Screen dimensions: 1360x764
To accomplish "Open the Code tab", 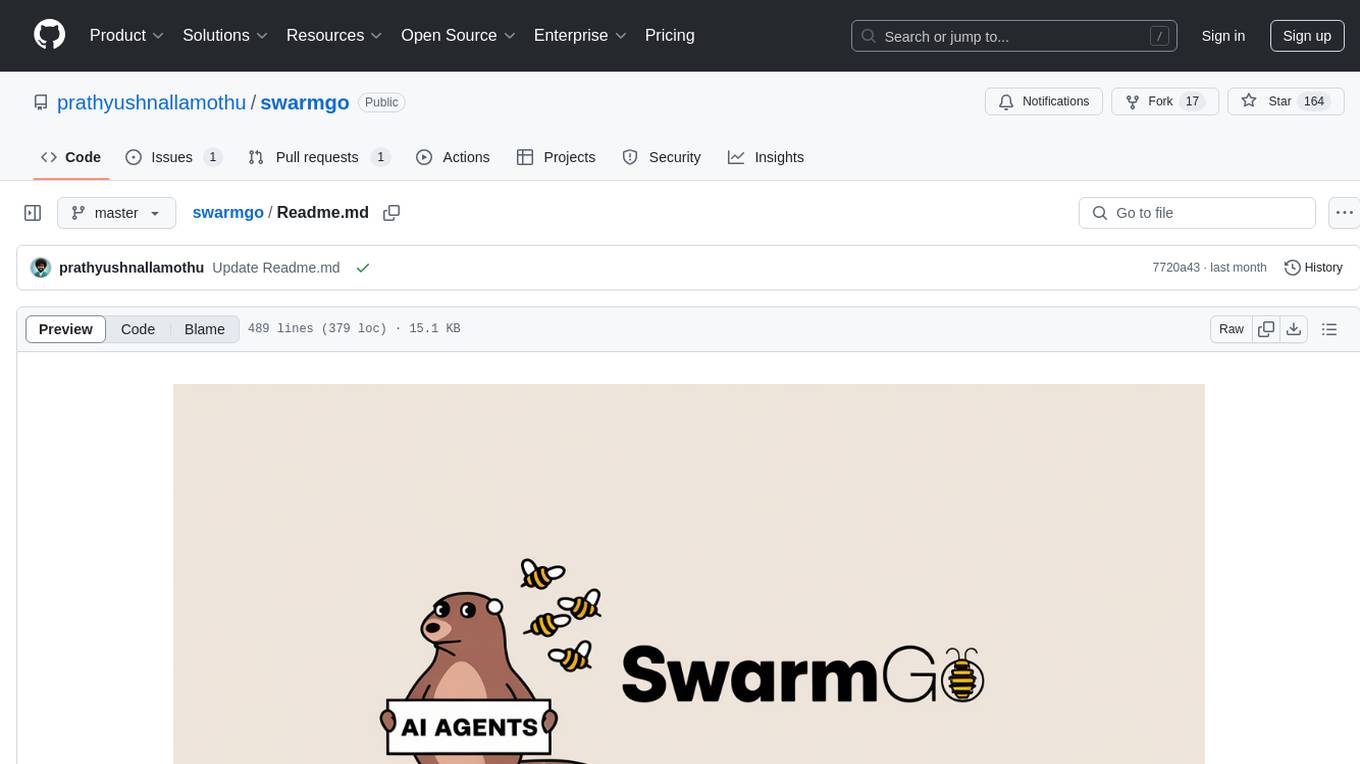I will 71,157.
